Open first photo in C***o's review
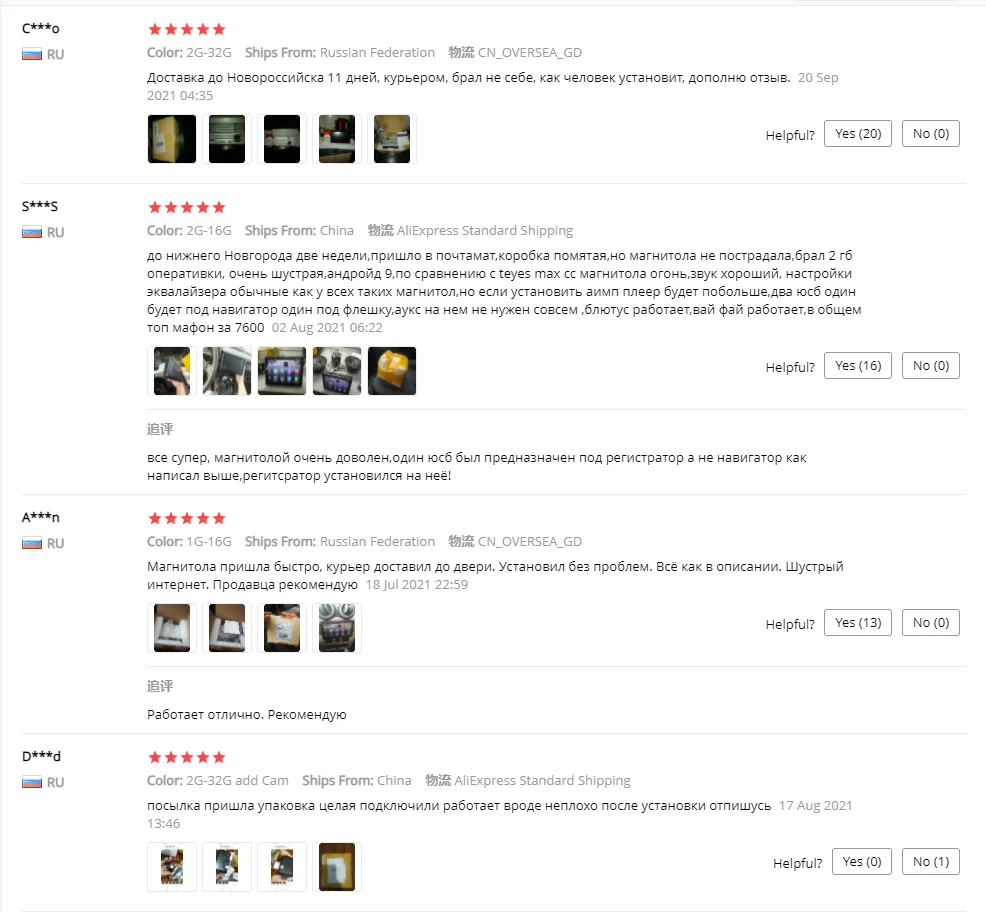This screenshot has width=986, height=912. 172,139
